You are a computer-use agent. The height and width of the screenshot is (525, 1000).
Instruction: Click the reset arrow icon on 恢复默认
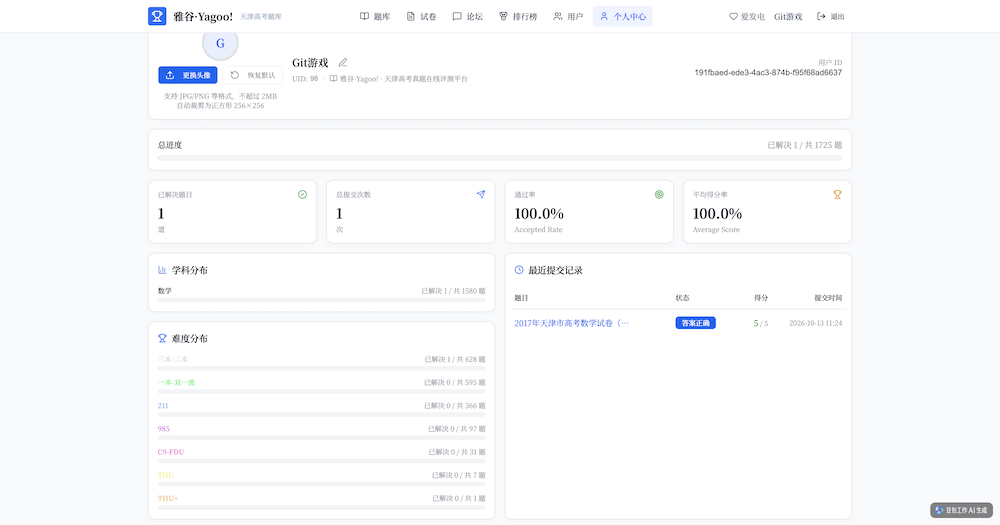pos(235,75)
